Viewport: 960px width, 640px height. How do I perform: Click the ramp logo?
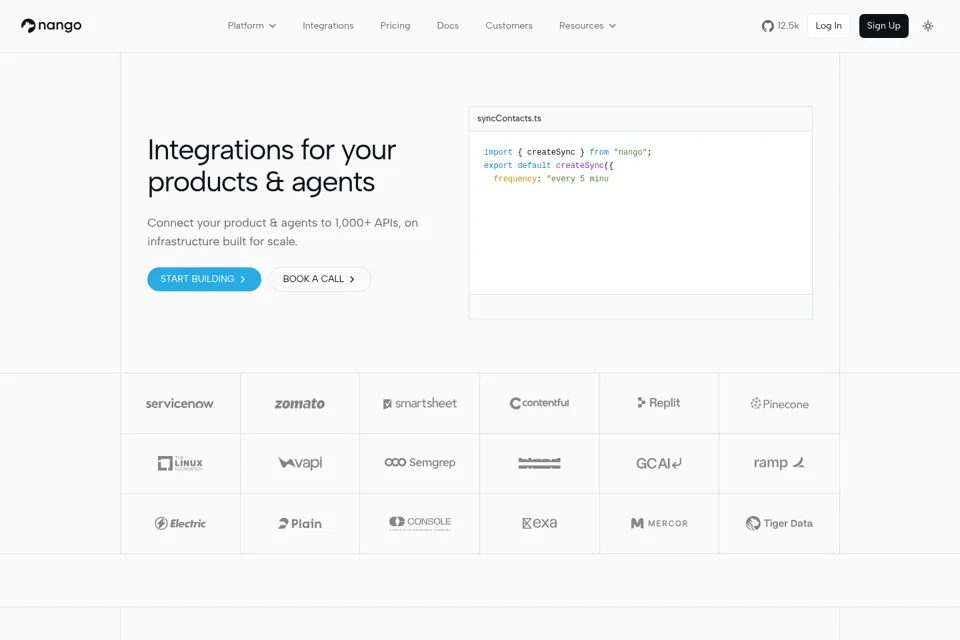click(x=779, y=463)
